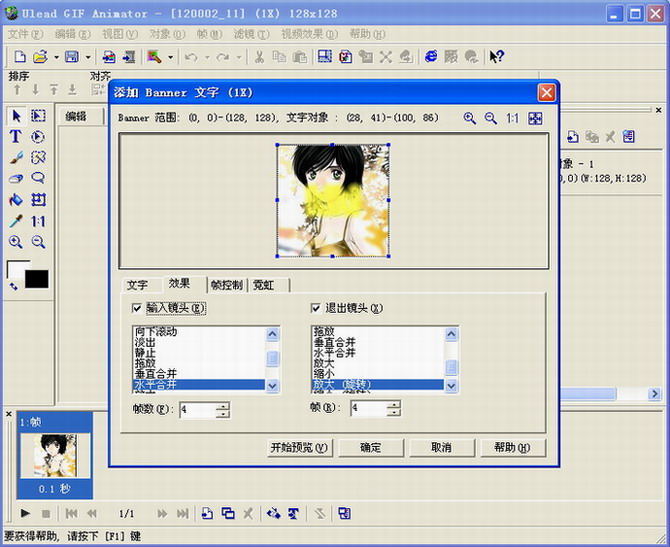Click the Cut scissors icon
Viewport: 670px width, 547px height.
(x=259, y=56)
